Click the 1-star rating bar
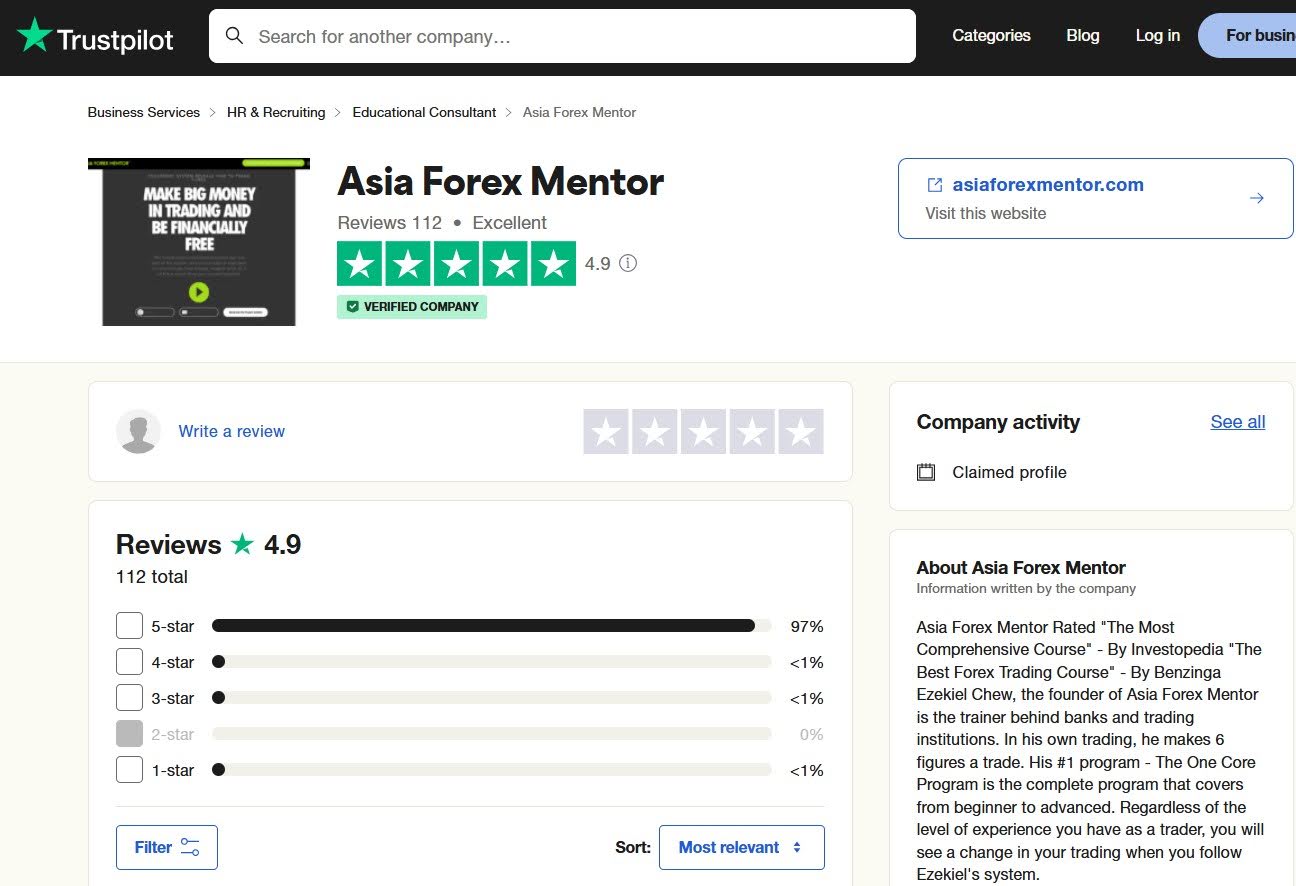Screen dimensions: 1296x886 [492, 770]
